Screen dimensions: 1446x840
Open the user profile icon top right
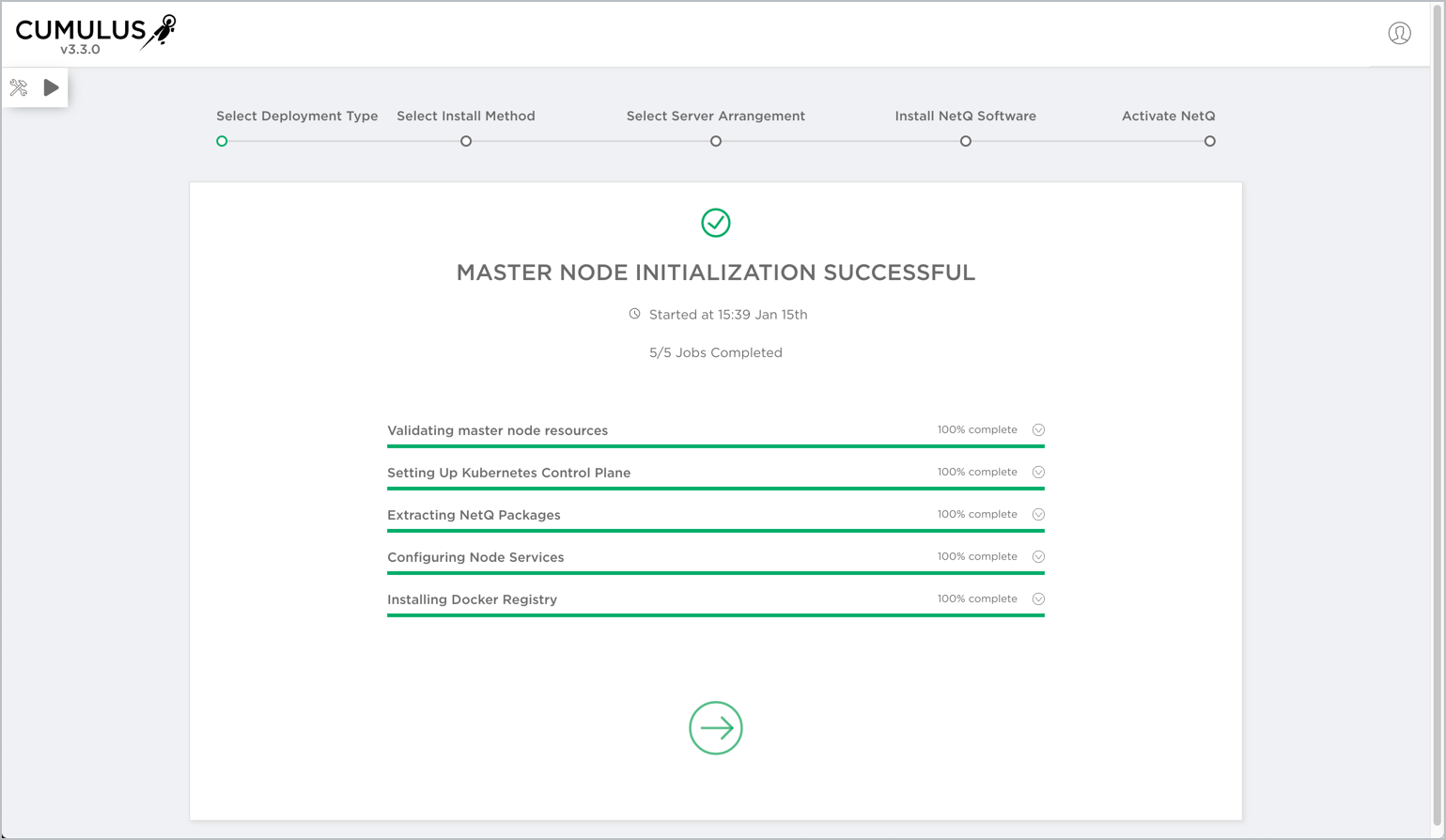(1398, 32)
